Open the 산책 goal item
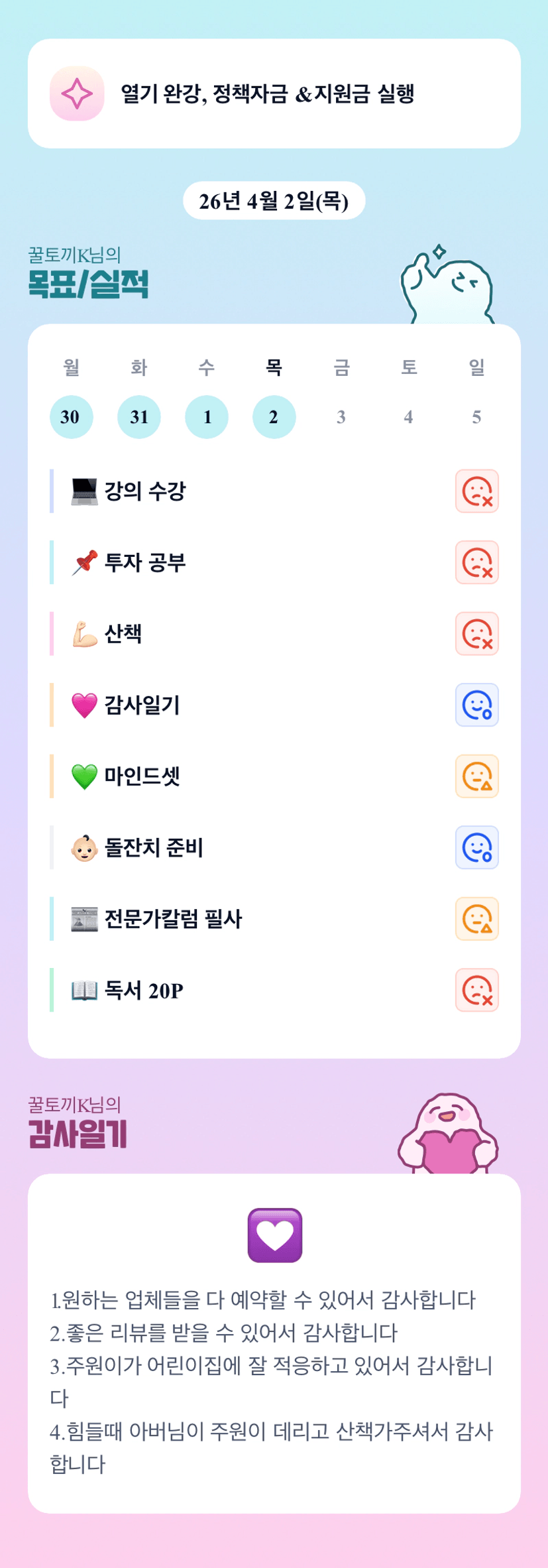This screenshot has height=1568, width=548. [123, 634]
